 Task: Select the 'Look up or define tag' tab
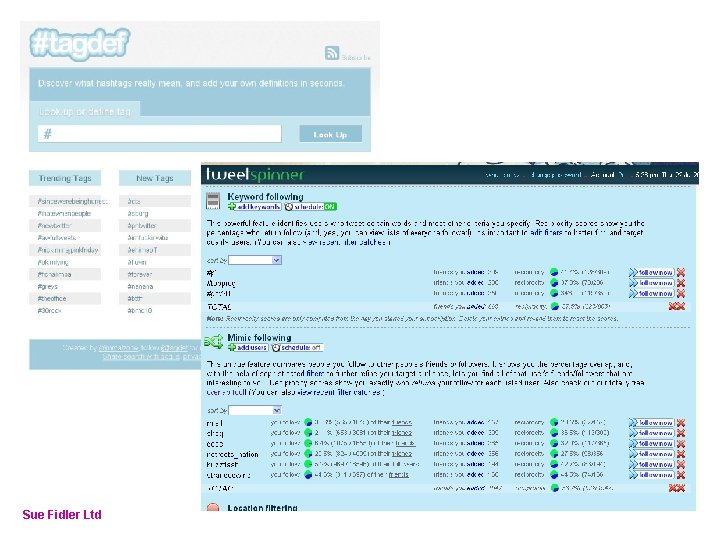[84, 111]
